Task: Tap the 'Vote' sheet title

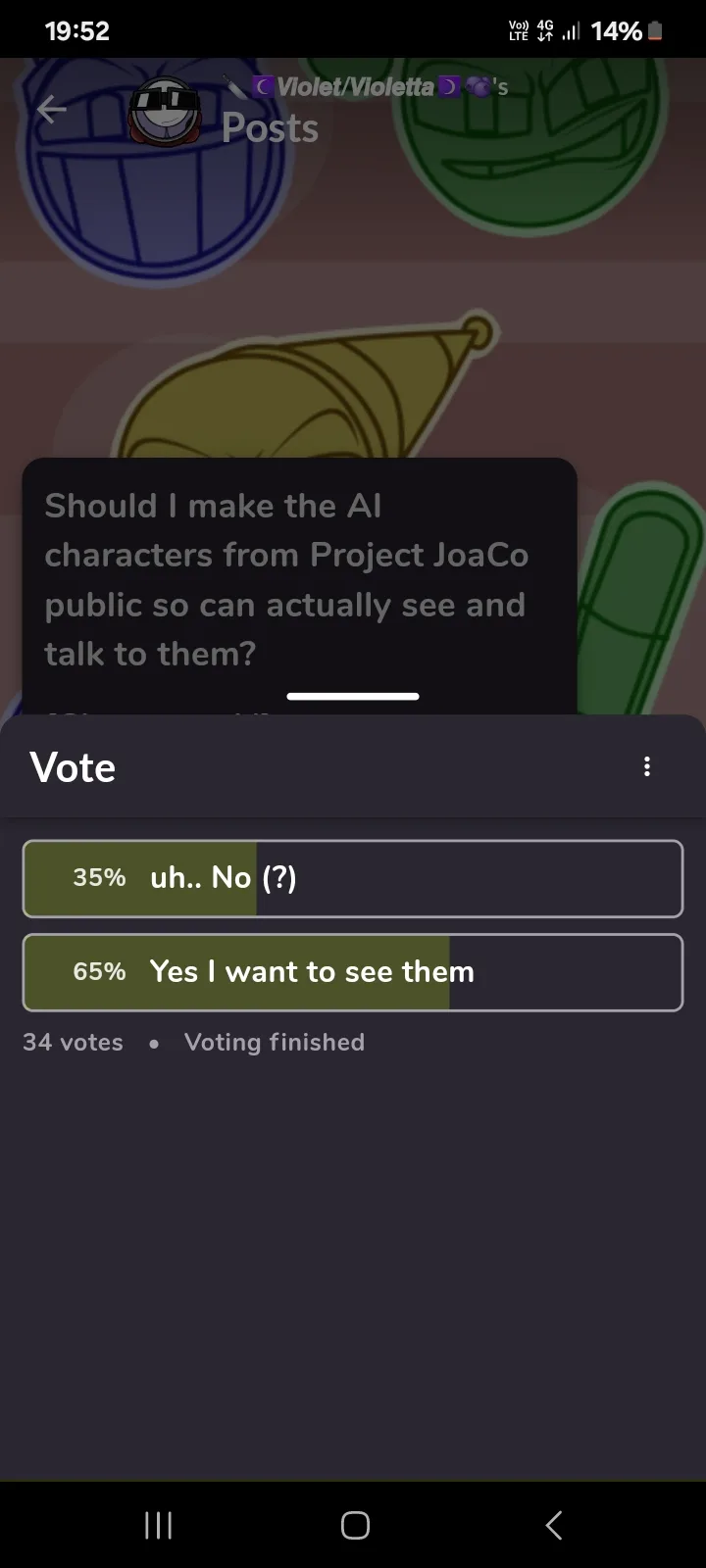Action: click(73, 767)
